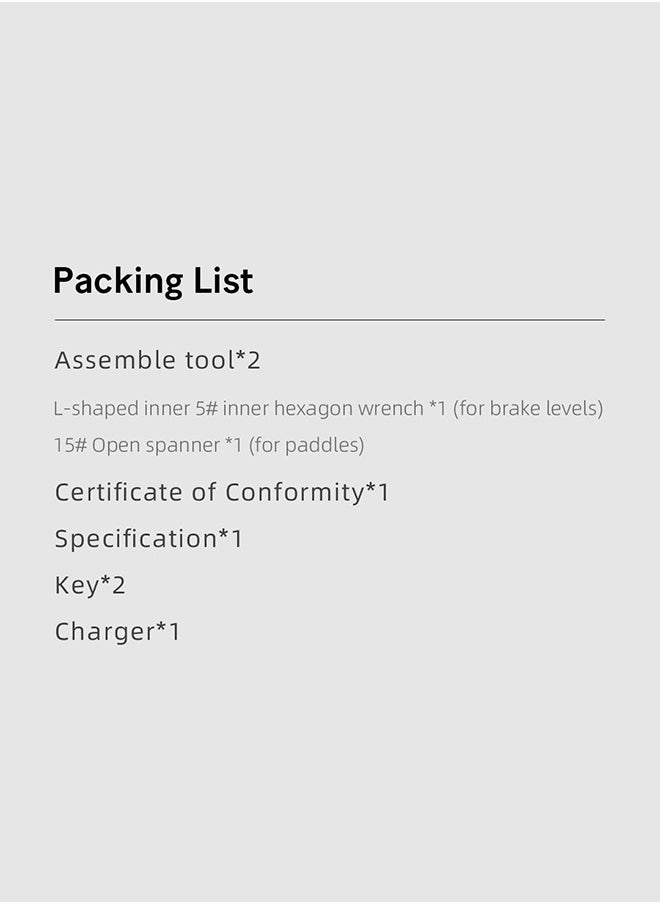The width and height of the screenshot is (660, 904).
Task: Select the Charger*1 item
Action: 118,631
